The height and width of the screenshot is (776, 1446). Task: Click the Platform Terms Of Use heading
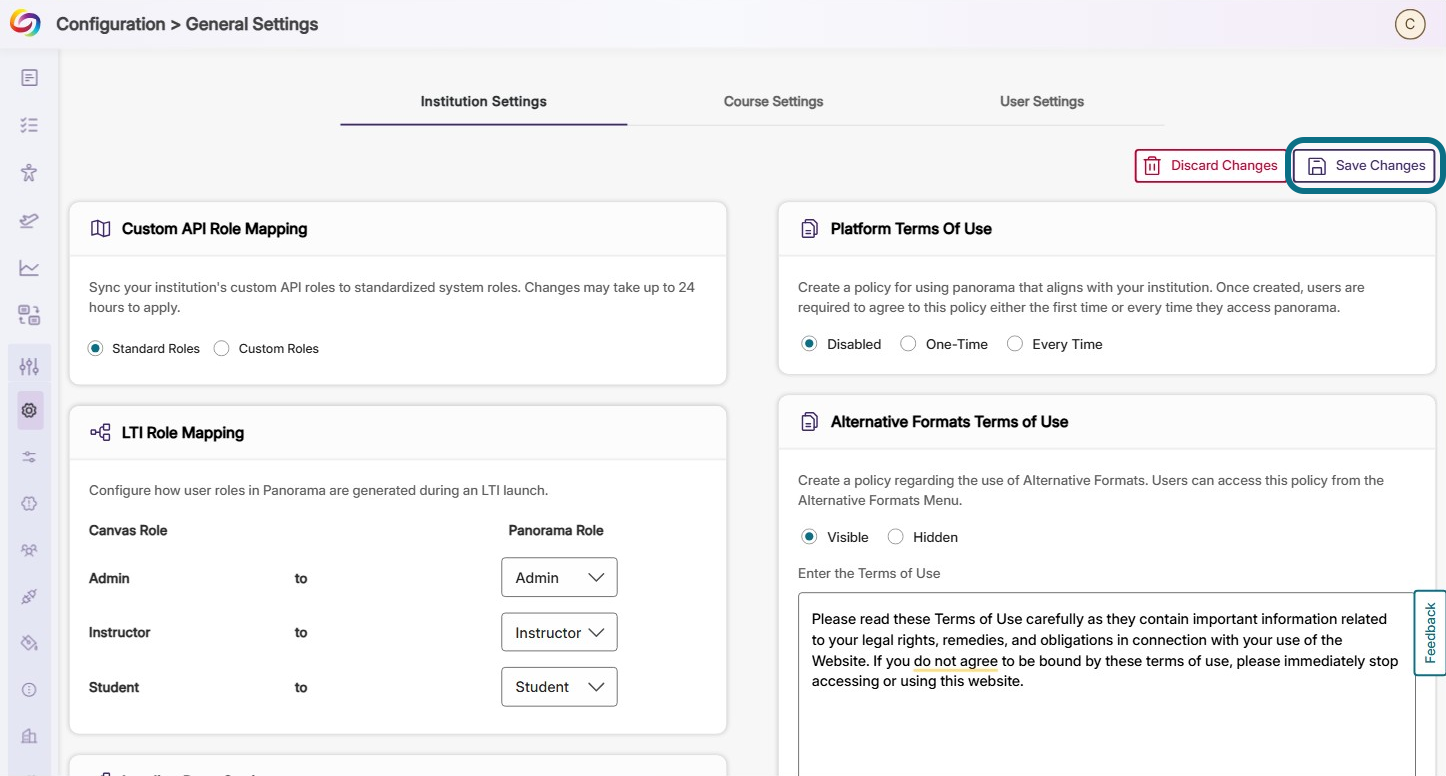click(x=911, y=229)
